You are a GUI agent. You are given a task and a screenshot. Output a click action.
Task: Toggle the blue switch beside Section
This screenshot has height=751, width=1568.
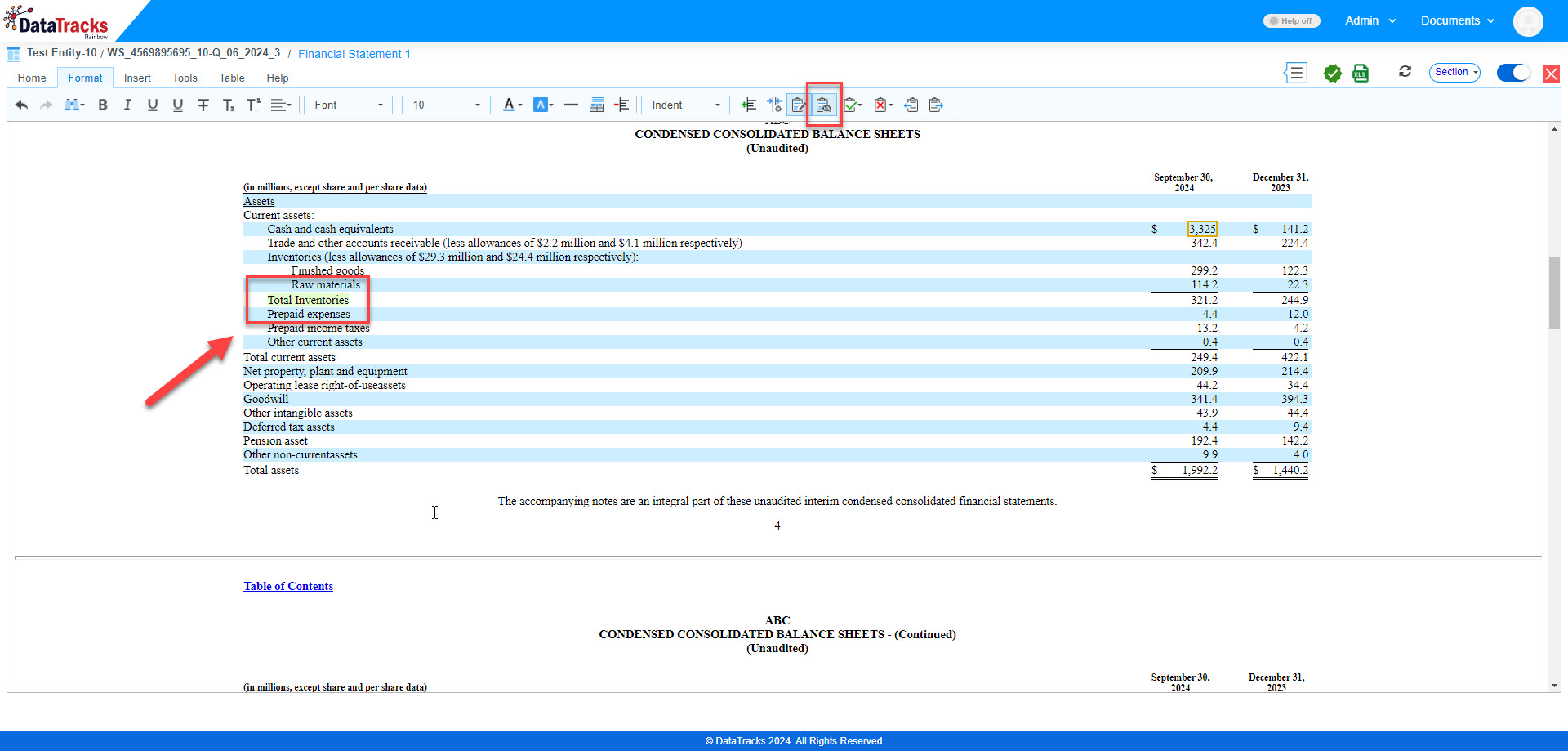point(1513,73)
